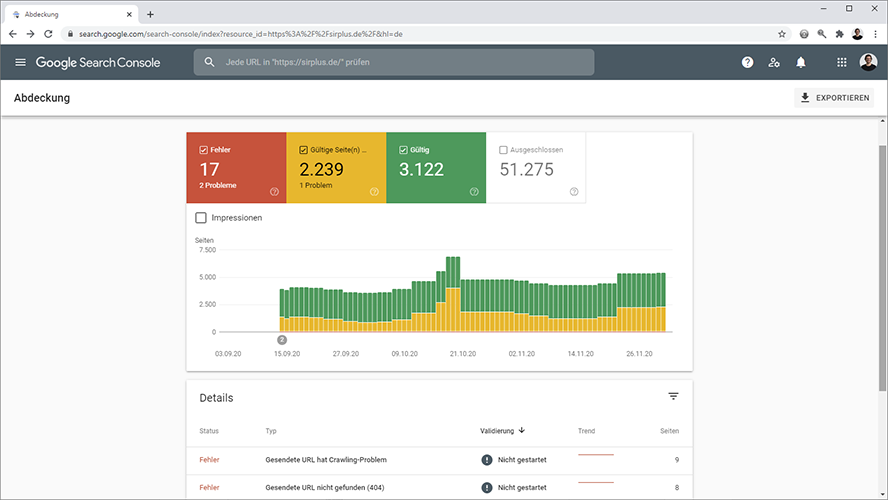This screenshot has width=888, height=500.
Task: Enable the Impressionen checkbox
Action: pyautogui.click(x=200, y=217)
